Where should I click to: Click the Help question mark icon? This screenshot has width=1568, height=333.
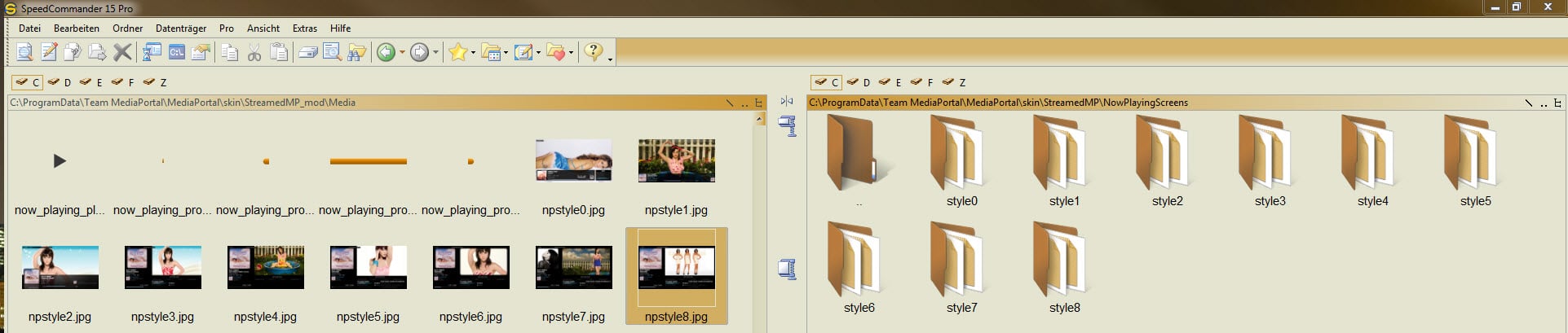coord(594,52)
